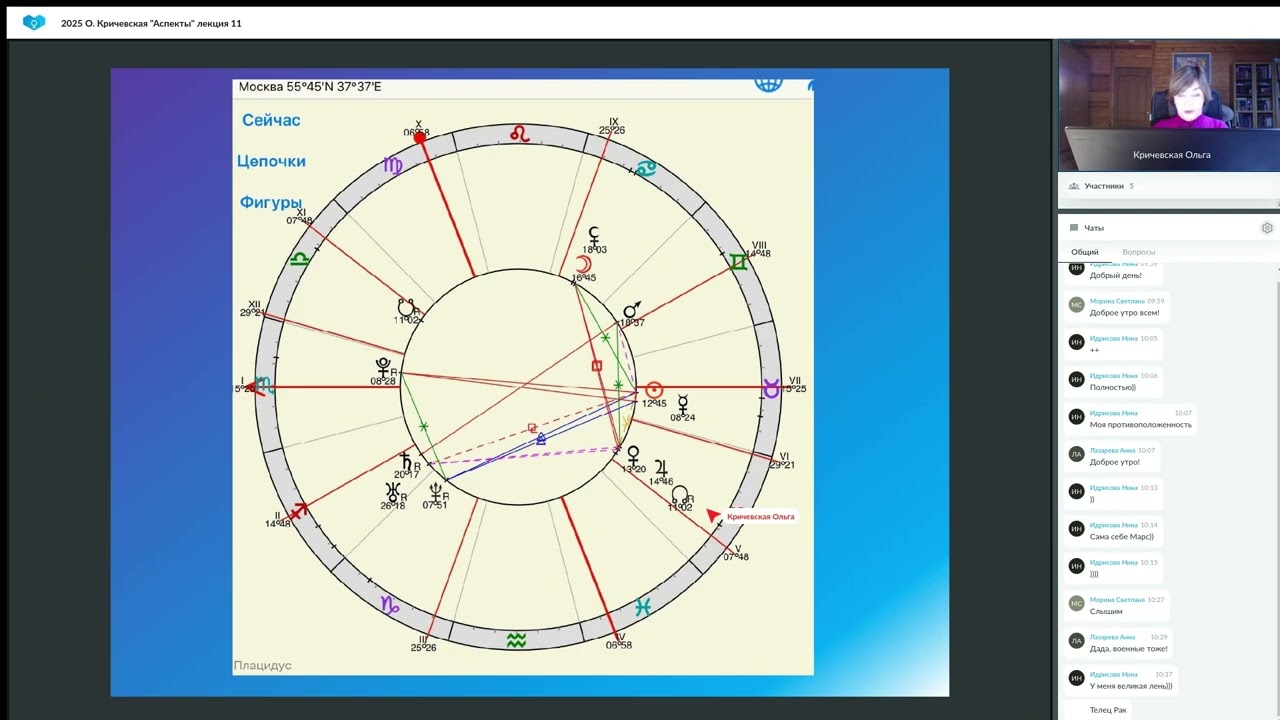Click the Mercury glyph at 08°24
The width and height of the screenshot is (1280, 720).
click(x=683, y=403)
